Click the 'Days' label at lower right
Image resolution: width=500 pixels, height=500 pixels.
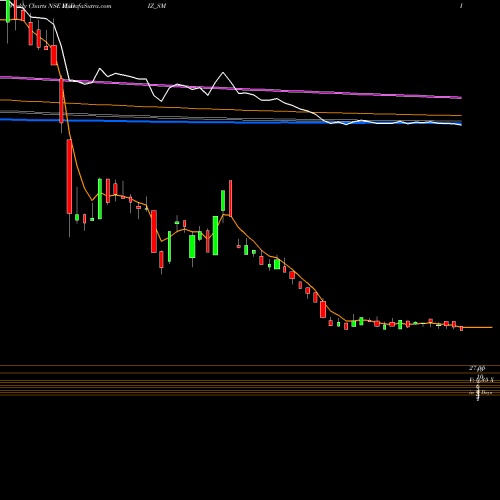point(486,393)
